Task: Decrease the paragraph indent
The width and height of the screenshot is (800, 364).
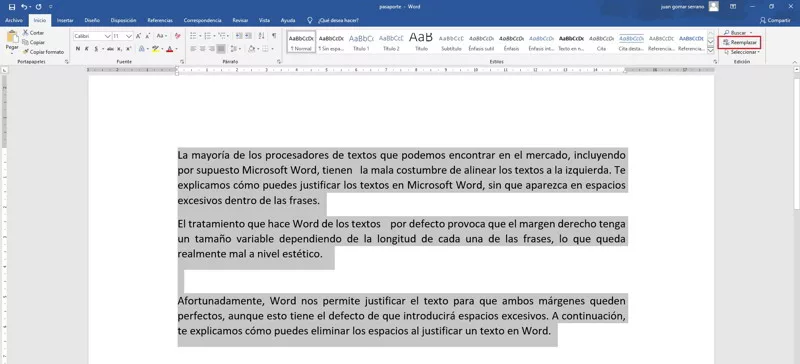Action: tap(239, 36)
